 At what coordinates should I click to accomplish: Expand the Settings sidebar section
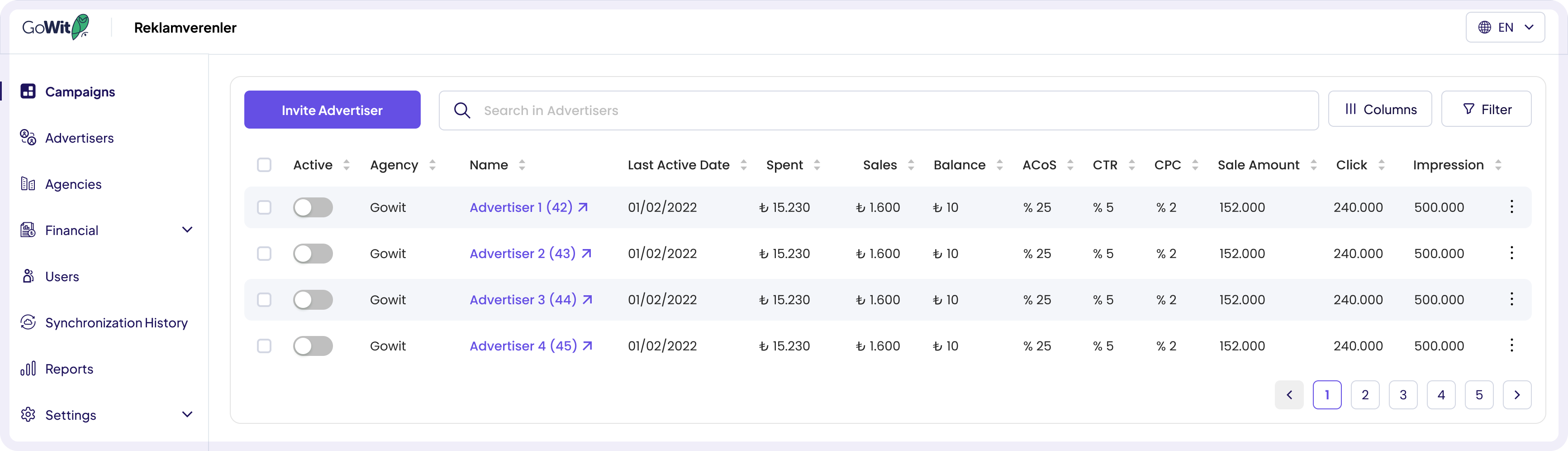pyautogui.click(x=187, y=414)
